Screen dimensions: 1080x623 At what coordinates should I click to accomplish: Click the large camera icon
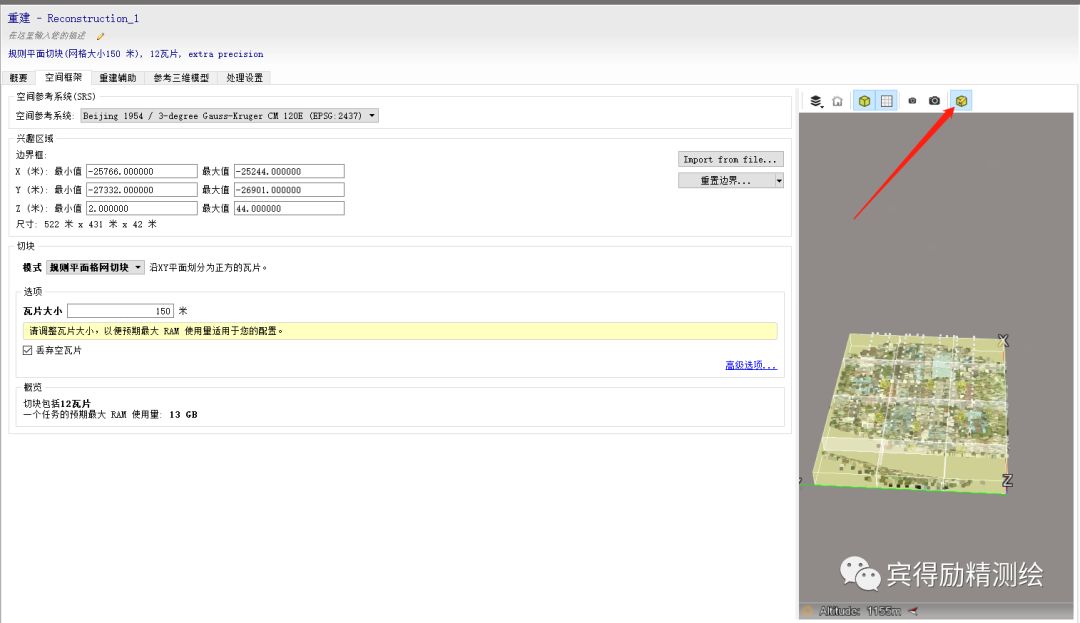(x=934, y=101)
